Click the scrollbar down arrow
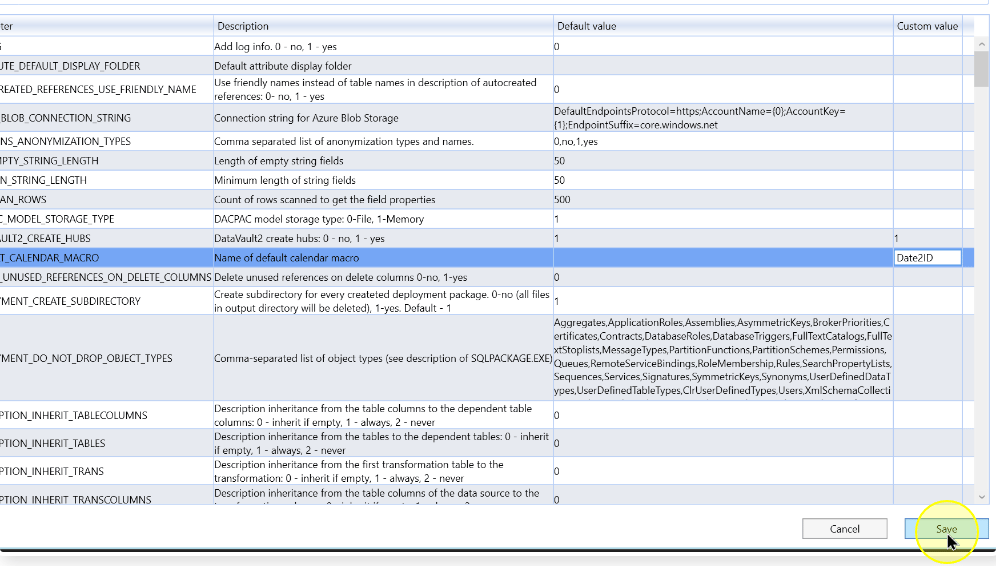 pyautogui.click(x=981, y=497)
